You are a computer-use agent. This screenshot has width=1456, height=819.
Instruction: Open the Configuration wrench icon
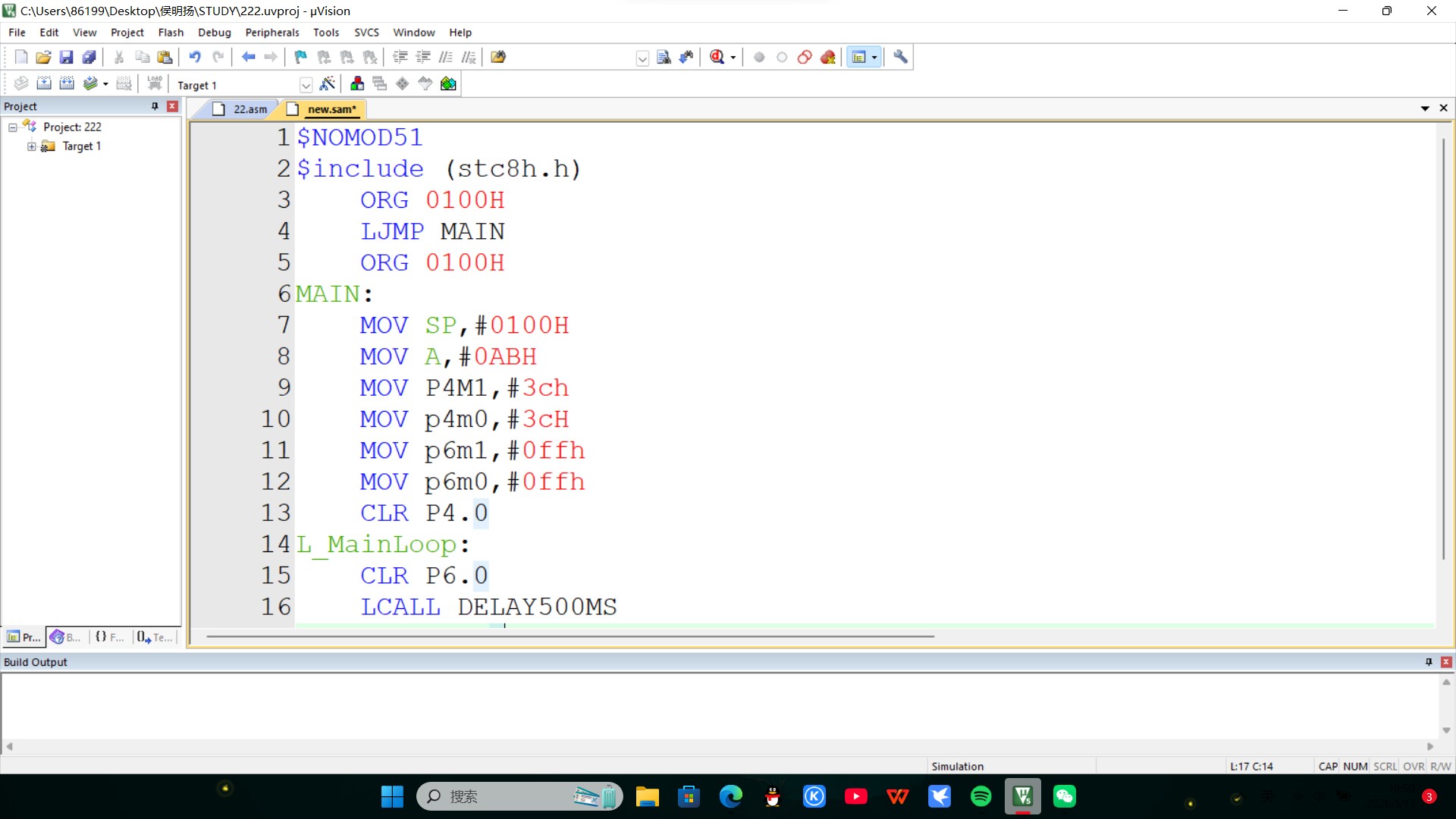(x=900, y=57)
